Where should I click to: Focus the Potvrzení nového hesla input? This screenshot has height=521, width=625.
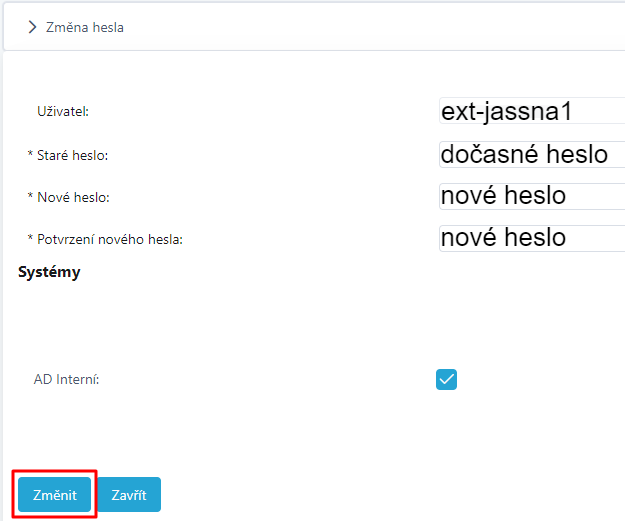(532, 238)
